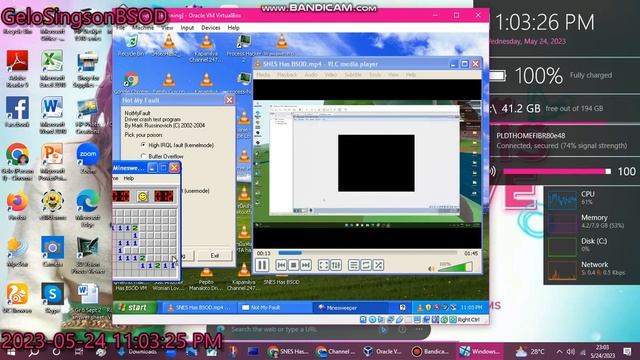Open Google Chrome shortcut in XP VM

[x=131, y=83]
